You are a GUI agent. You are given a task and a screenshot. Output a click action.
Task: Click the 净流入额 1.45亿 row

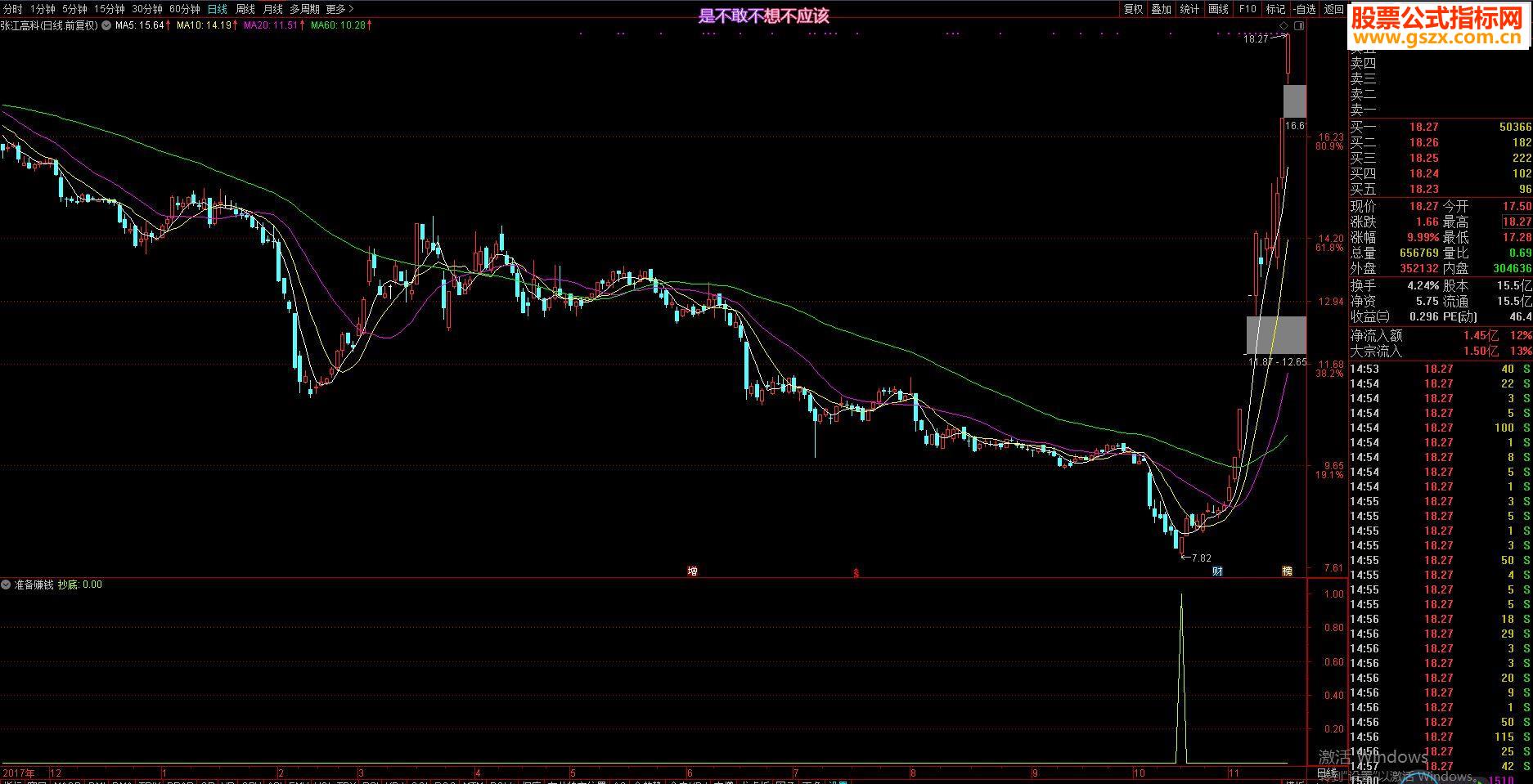point(1441,336)
